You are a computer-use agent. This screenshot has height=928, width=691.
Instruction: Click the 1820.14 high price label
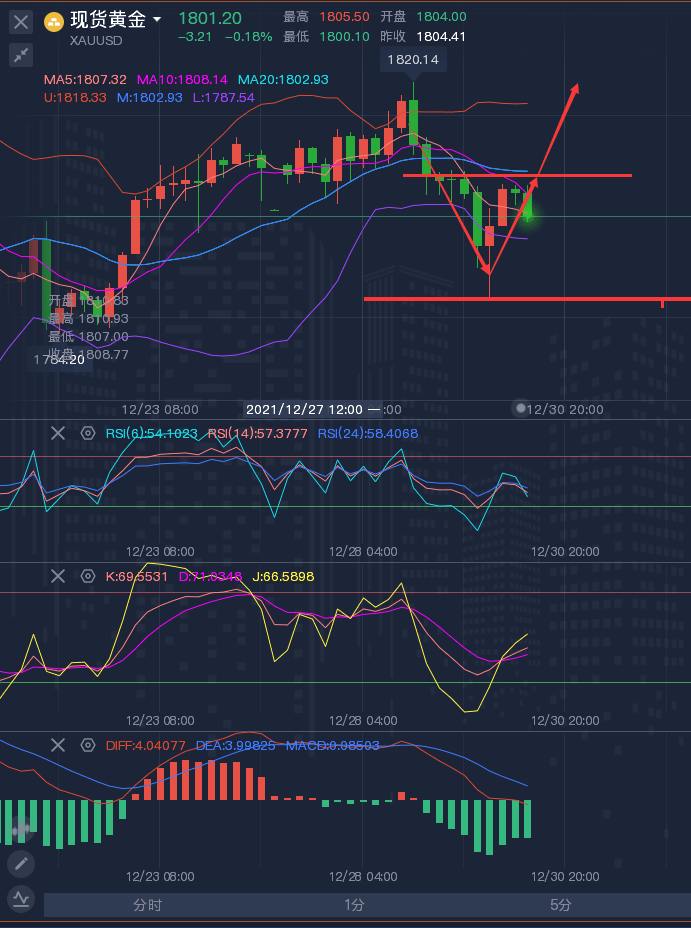411,60
